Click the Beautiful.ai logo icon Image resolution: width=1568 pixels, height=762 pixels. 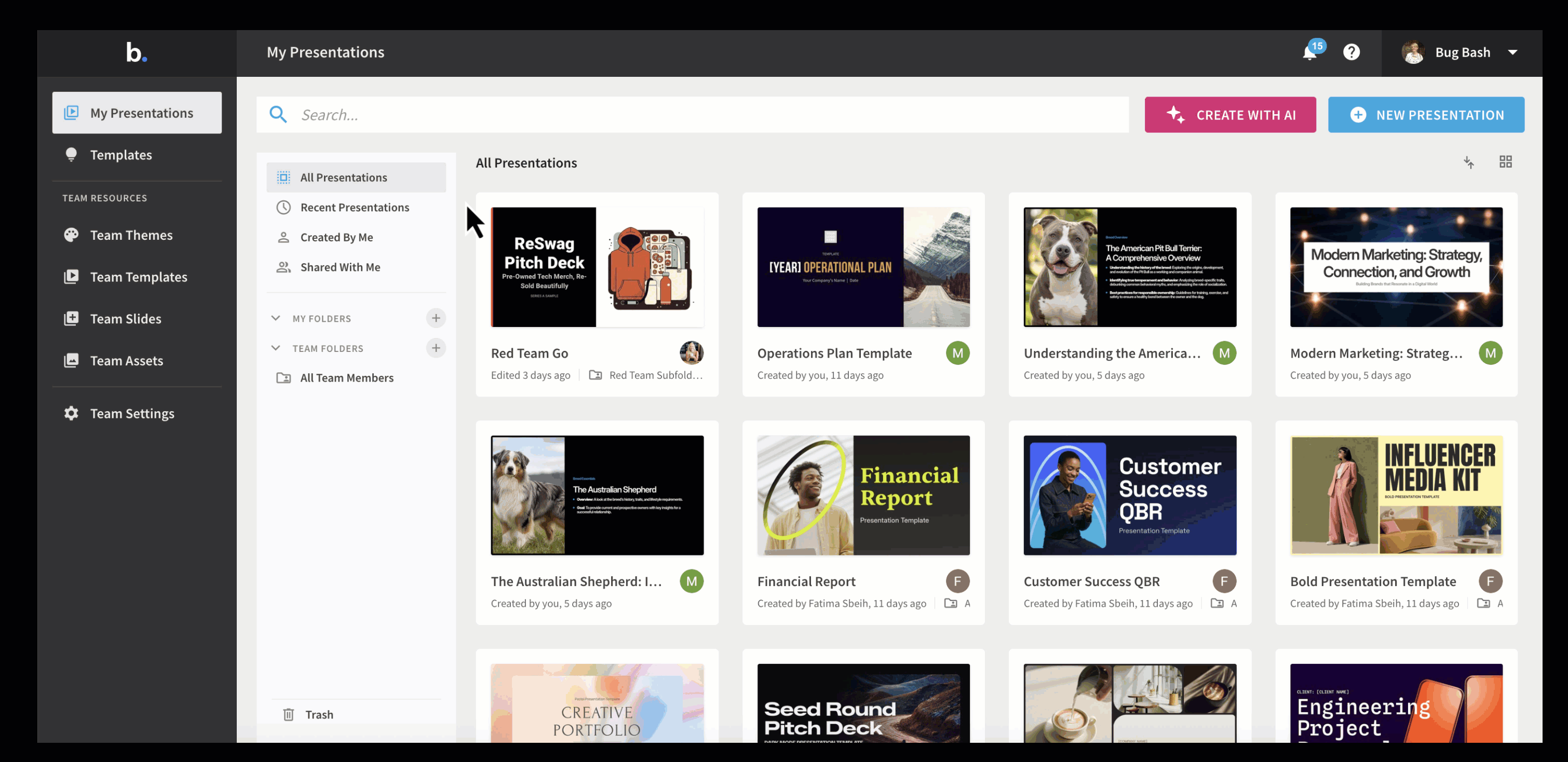coord(137,52)
